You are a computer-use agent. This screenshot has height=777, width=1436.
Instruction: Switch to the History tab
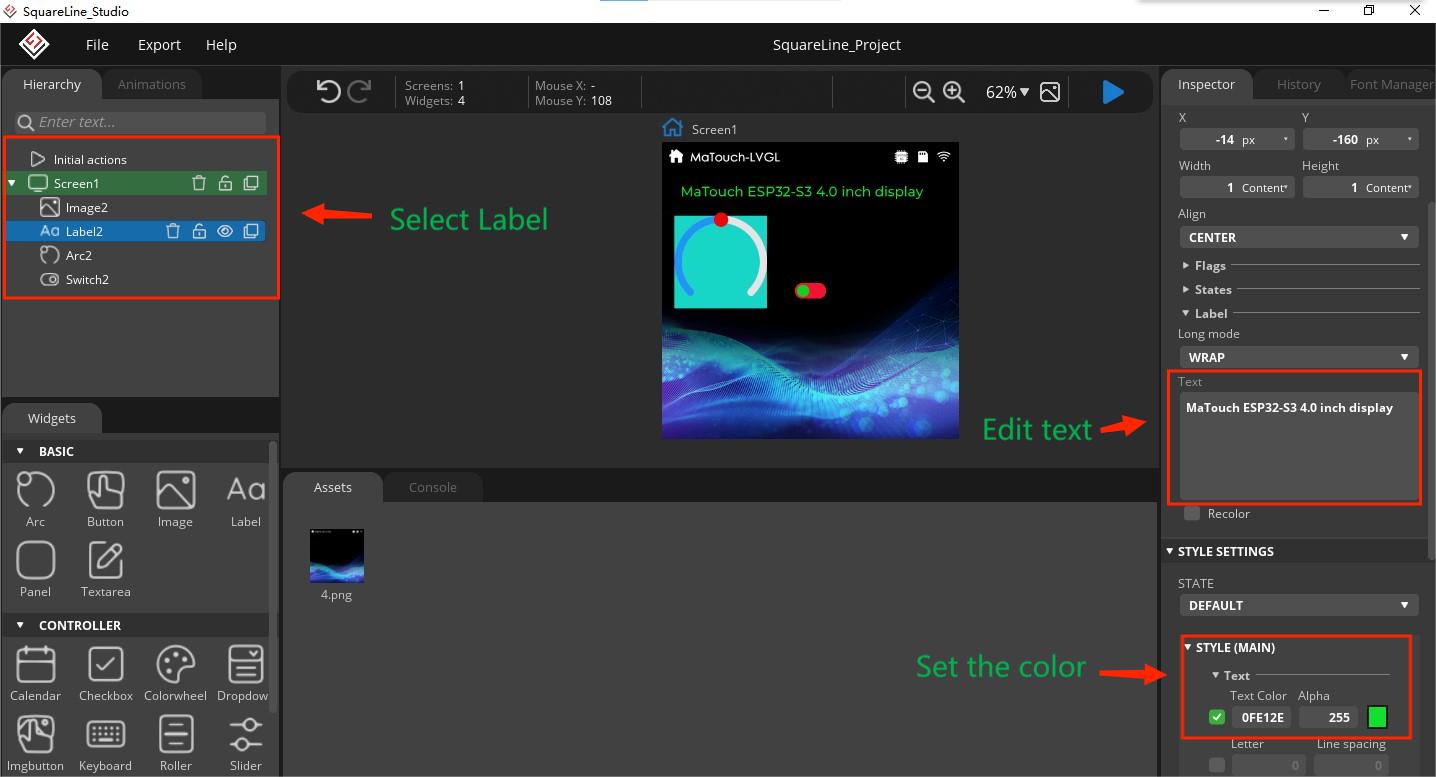tap(1298, 84)
